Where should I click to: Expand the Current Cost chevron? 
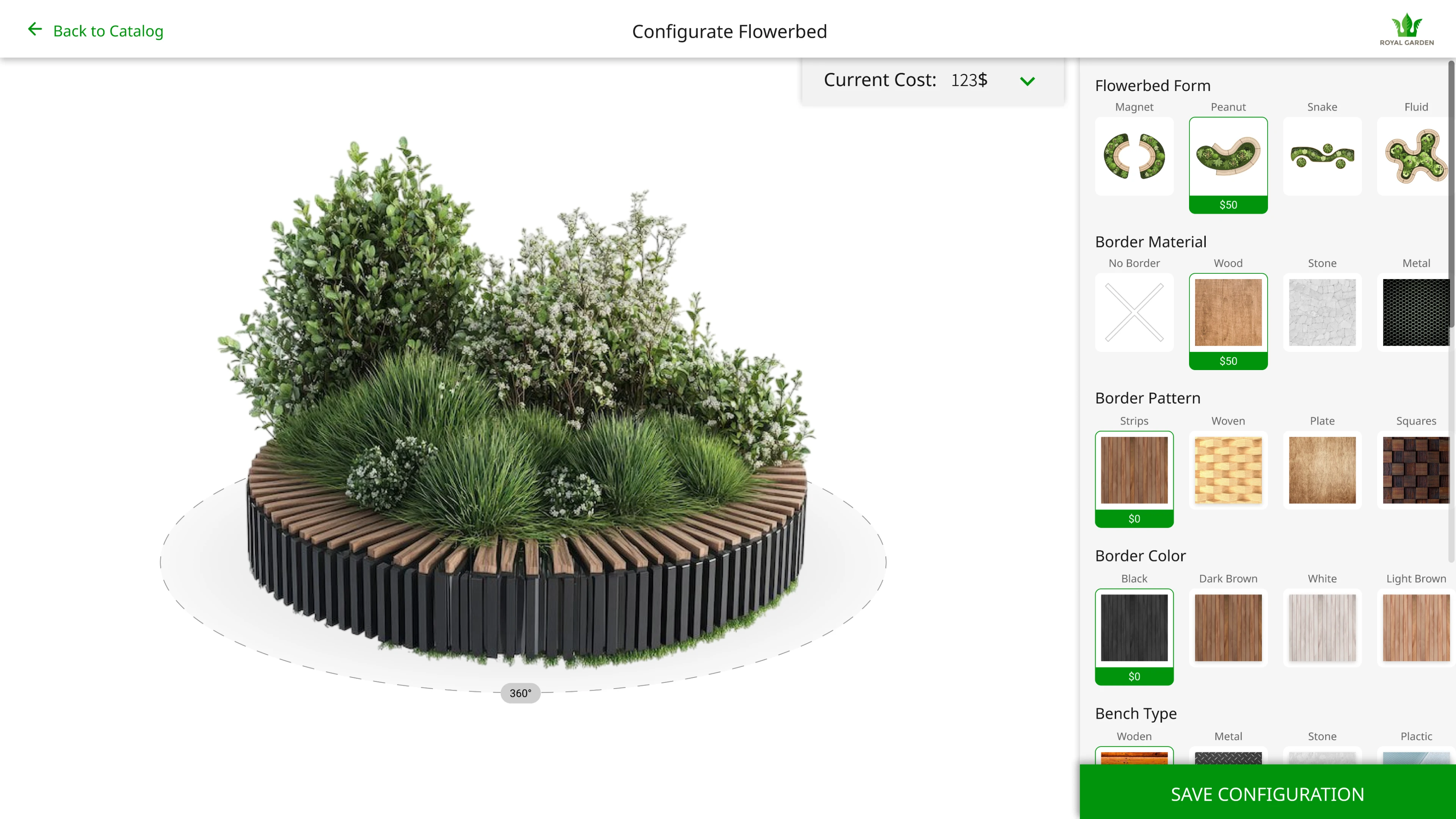tap(1027, 81)
